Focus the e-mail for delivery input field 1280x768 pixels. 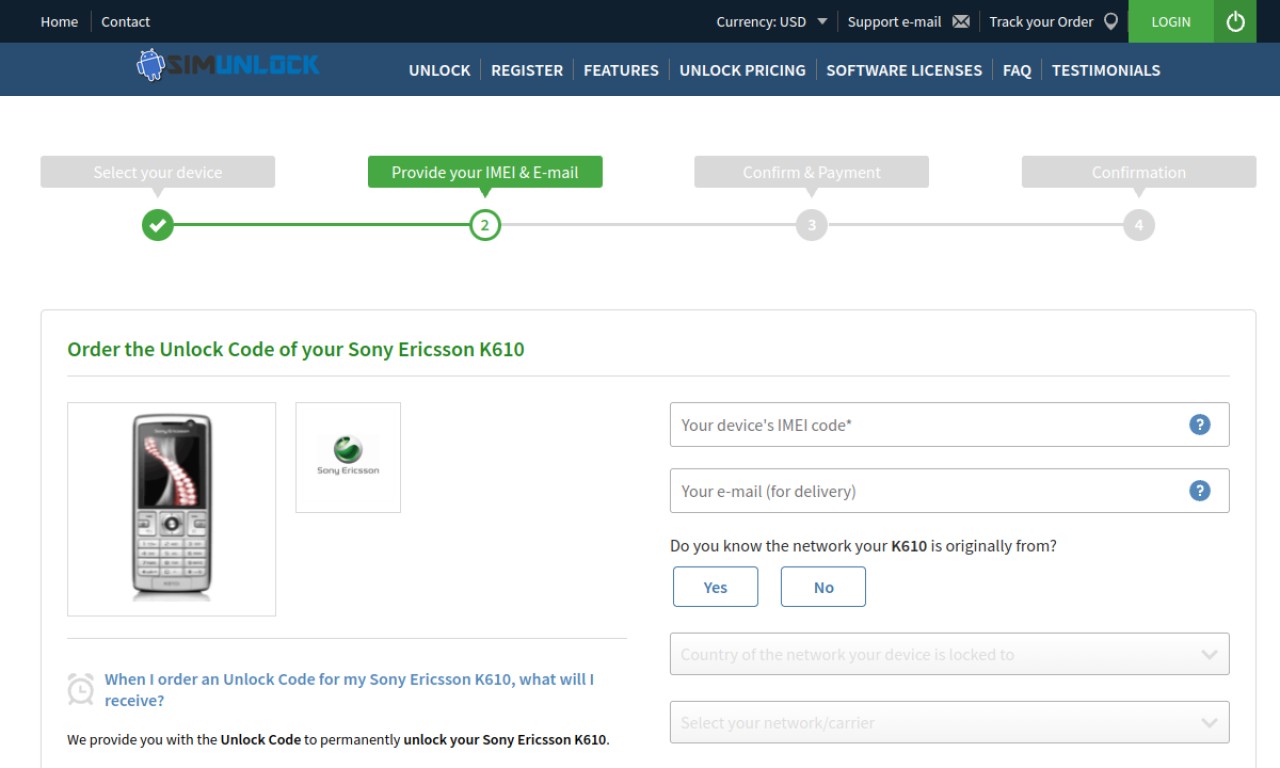pos(949,490)
